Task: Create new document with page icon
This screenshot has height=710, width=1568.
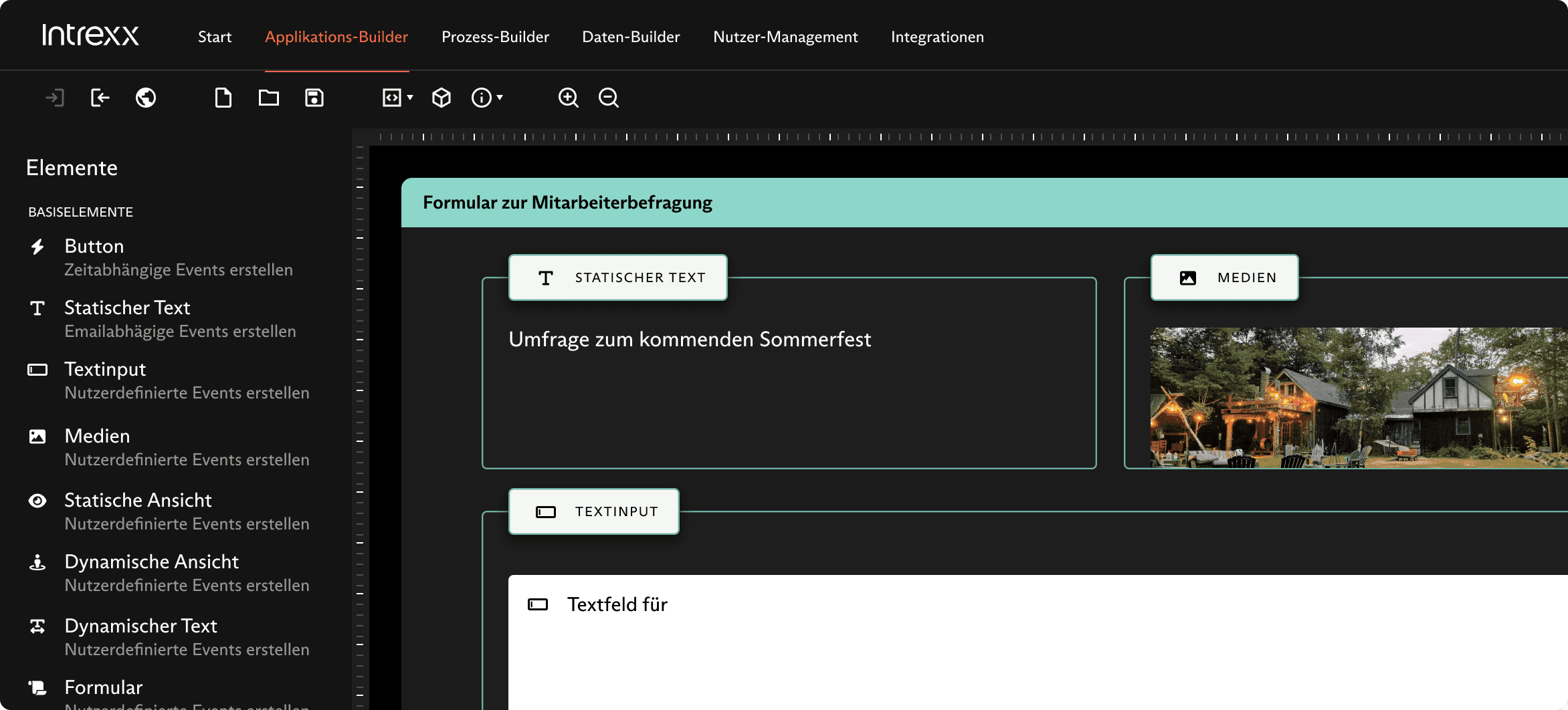Action: (x=223, y=98)
